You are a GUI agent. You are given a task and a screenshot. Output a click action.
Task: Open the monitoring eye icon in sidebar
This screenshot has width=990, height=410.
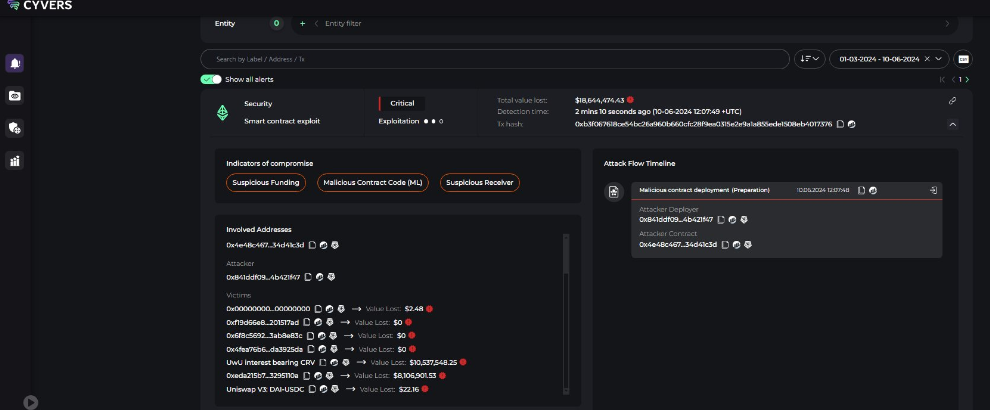click(15, 96)
